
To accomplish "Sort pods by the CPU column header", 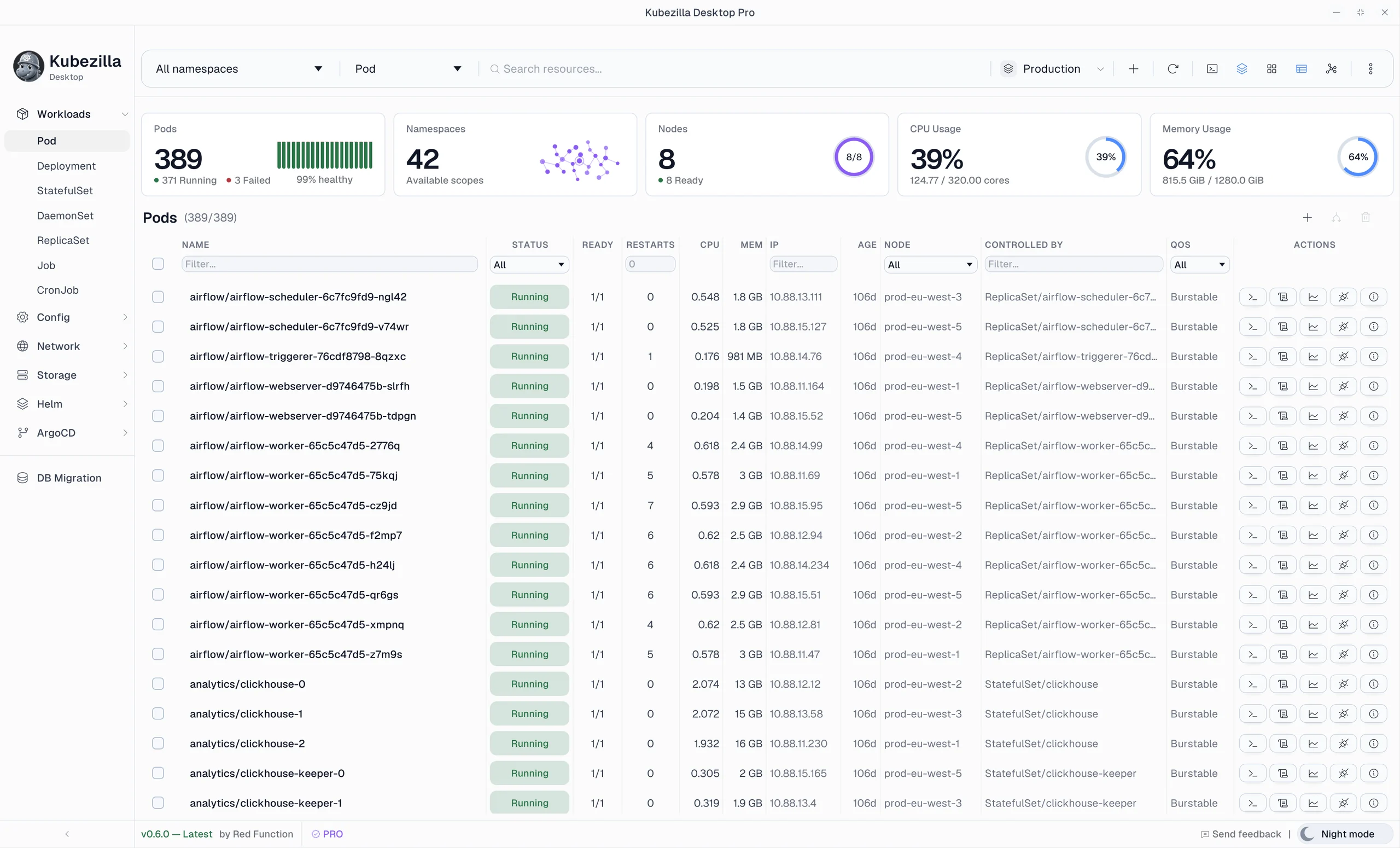I will point(709,245).
